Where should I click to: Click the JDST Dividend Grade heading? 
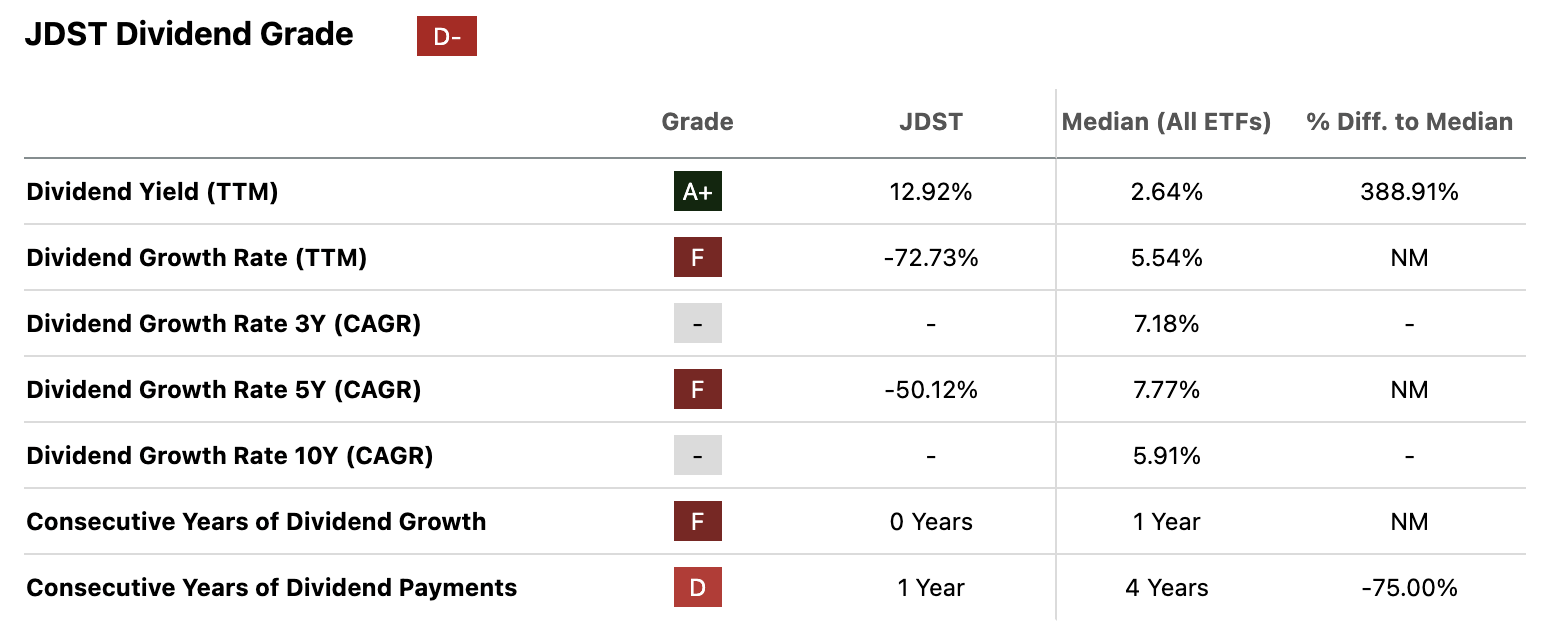(189, 35)
